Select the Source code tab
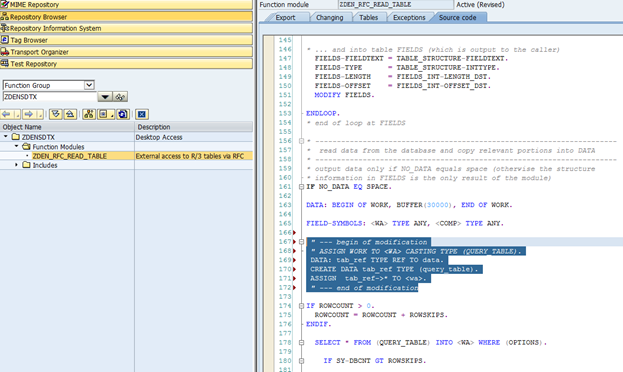The image size is (623, 372). 458,17
